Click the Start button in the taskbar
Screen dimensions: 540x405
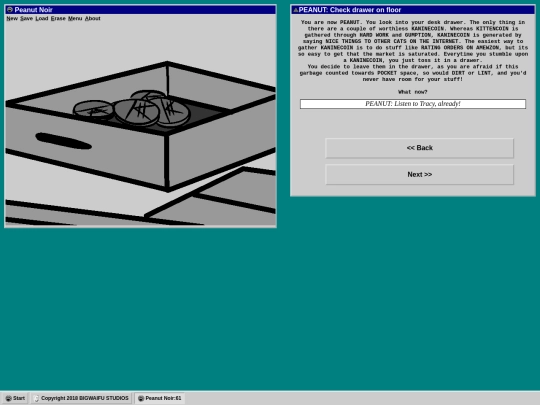click(x=15, y=398)
